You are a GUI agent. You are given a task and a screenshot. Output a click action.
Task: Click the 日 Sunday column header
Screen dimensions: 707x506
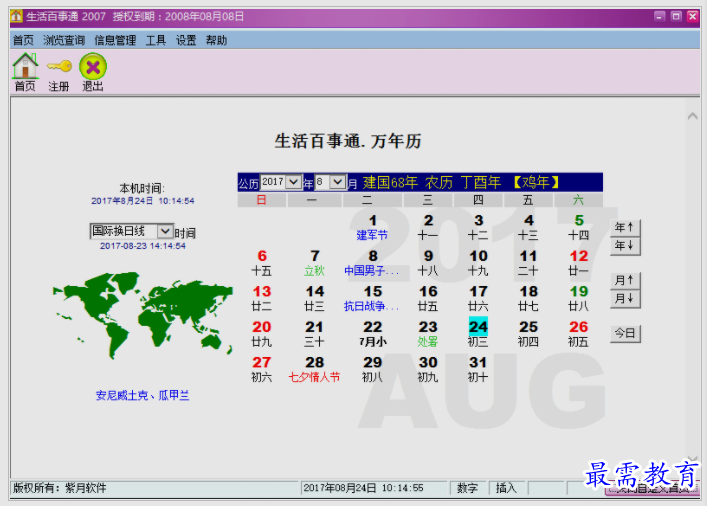[x=262, y=200]
